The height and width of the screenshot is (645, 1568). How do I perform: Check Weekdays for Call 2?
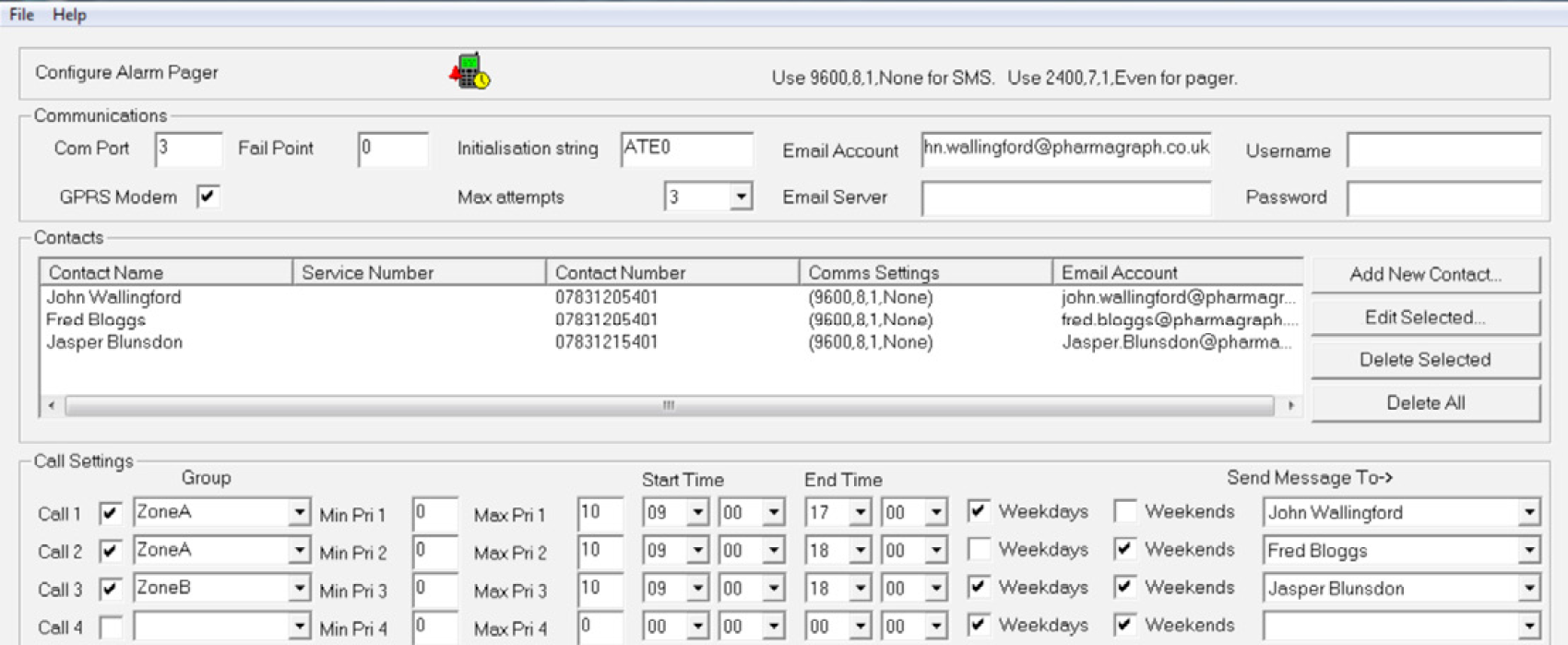(980, 548)
